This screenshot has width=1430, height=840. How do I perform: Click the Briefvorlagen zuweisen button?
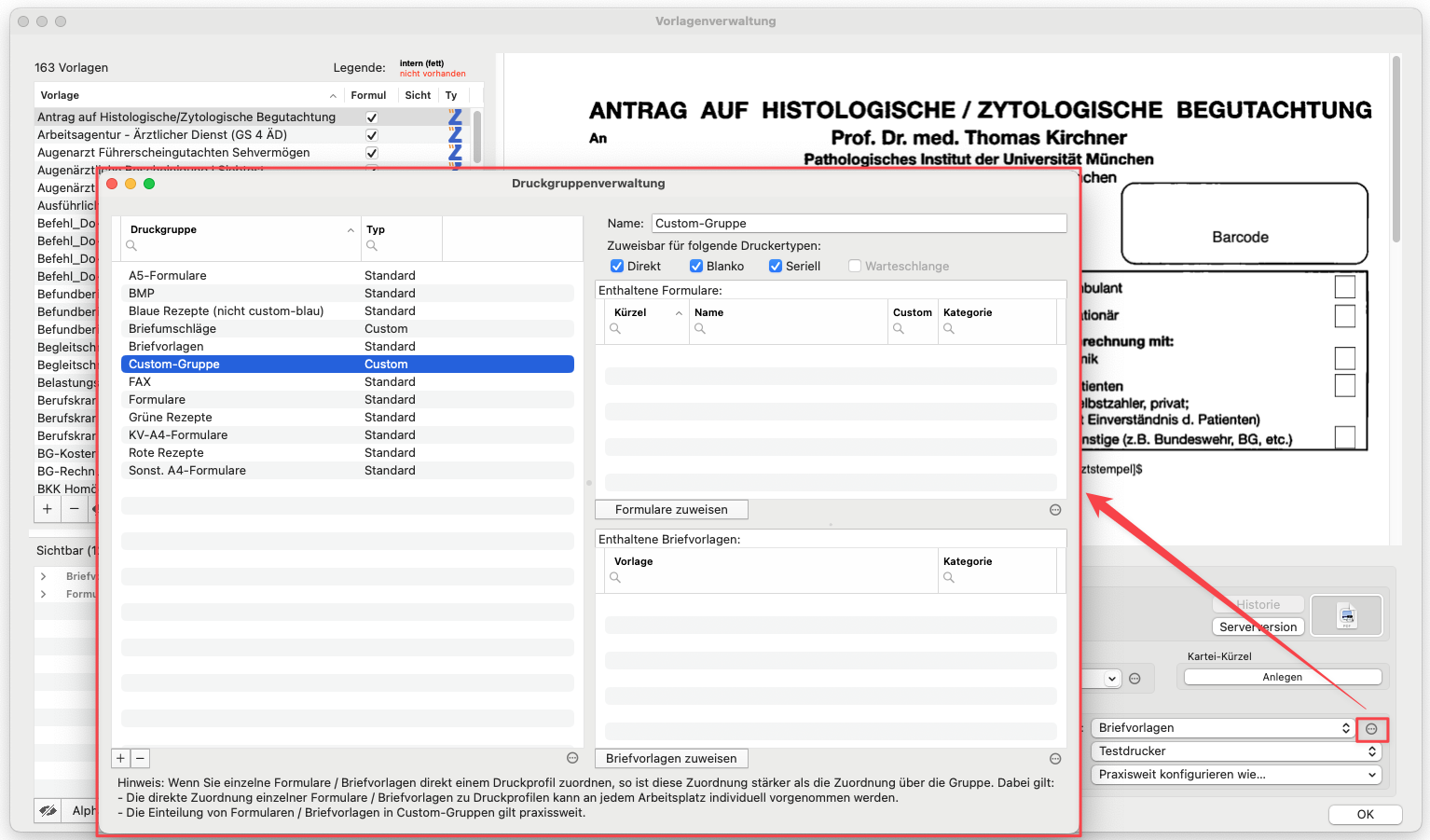(x=671, y=759)
